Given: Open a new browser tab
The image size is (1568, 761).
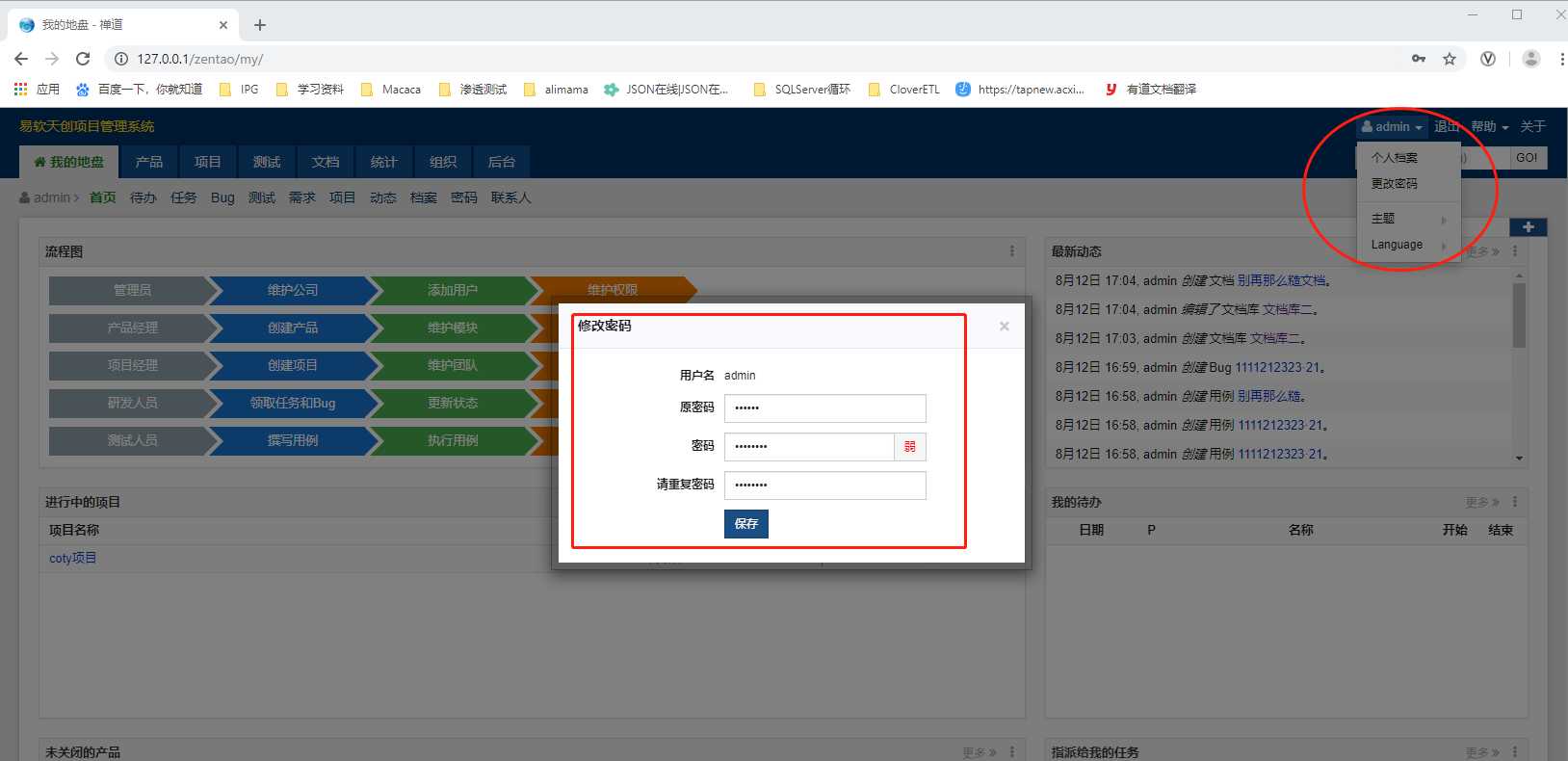Looking at the screenshot, I should [260, 25].
